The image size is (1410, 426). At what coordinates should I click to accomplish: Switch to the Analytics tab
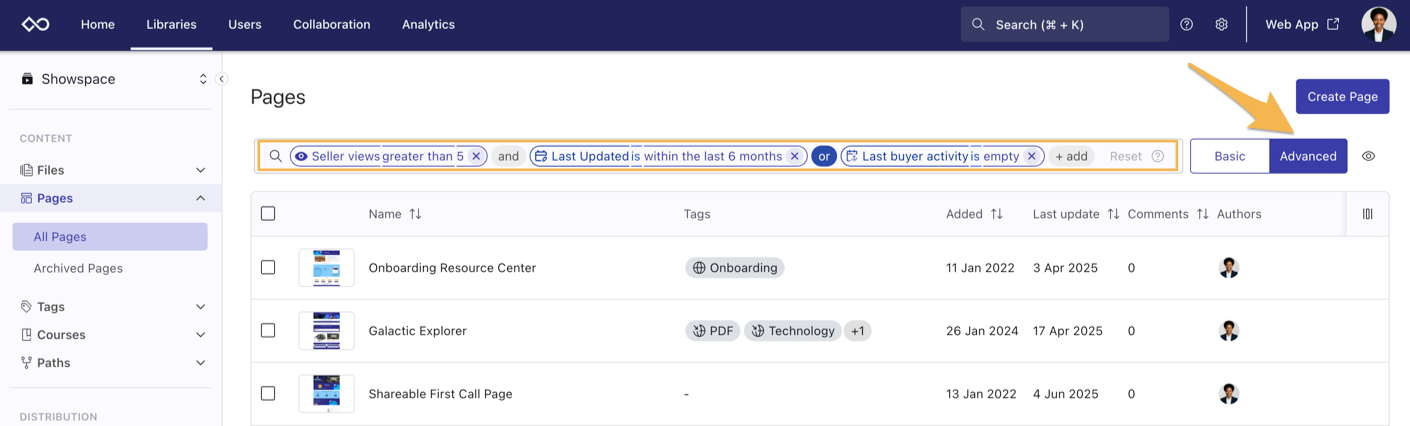428,24
